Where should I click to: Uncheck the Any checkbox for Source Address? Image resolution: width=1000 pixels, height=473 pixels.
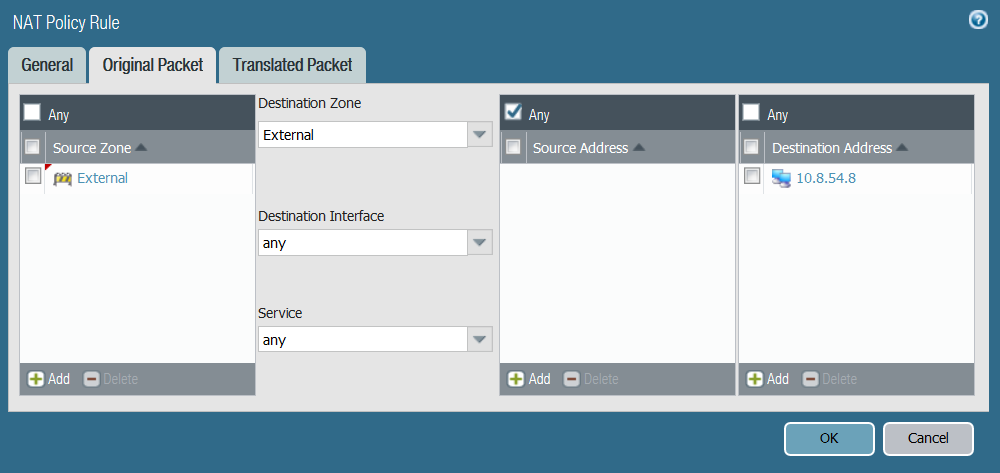click(514, 113)
